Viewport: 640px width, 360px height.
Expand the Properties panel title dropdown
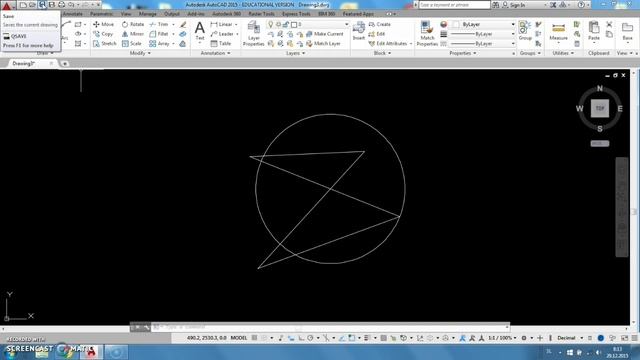pos(462,53)
